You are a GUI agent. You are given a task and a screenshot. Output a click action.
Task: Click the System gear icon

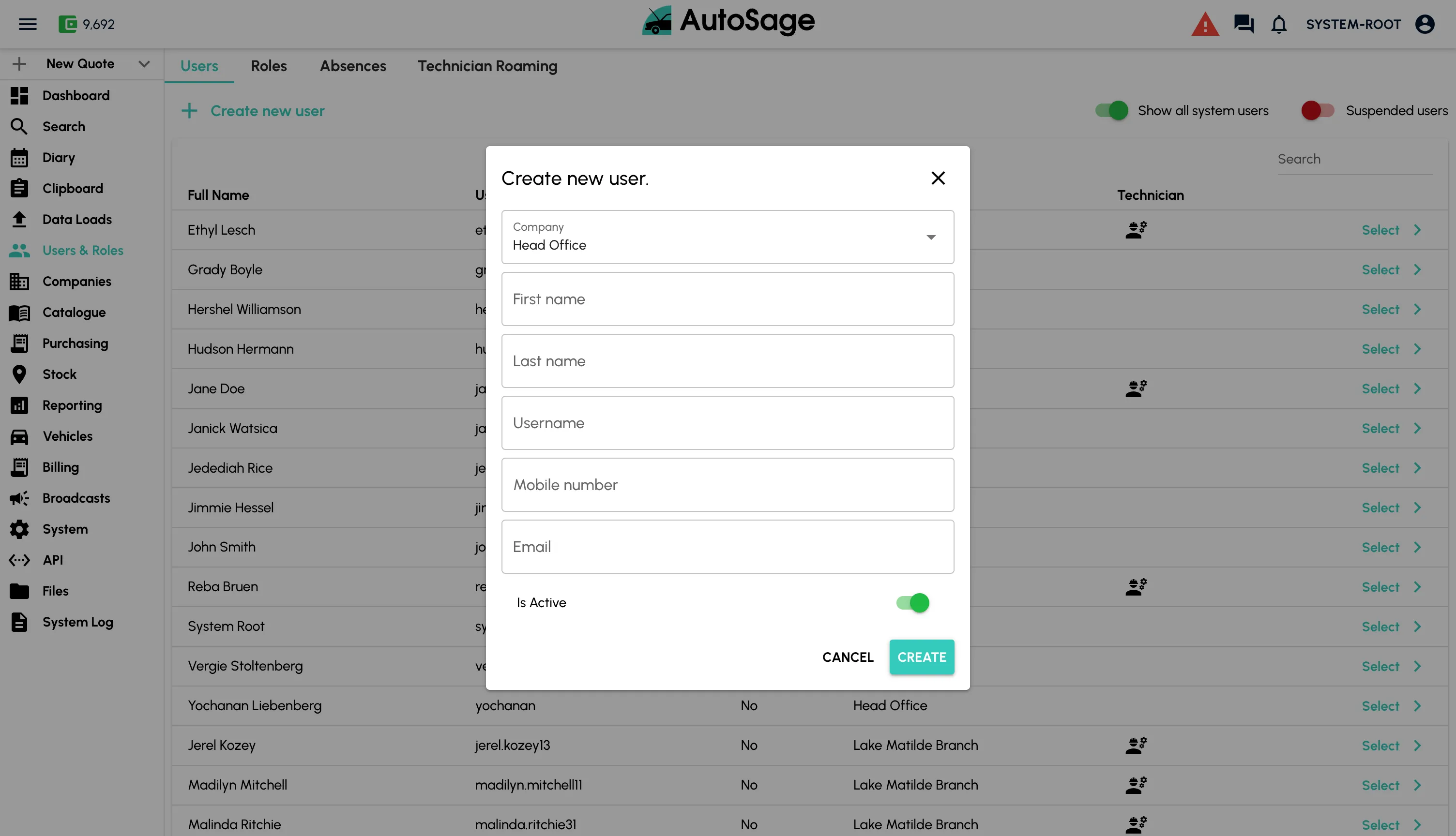point(19,529)
